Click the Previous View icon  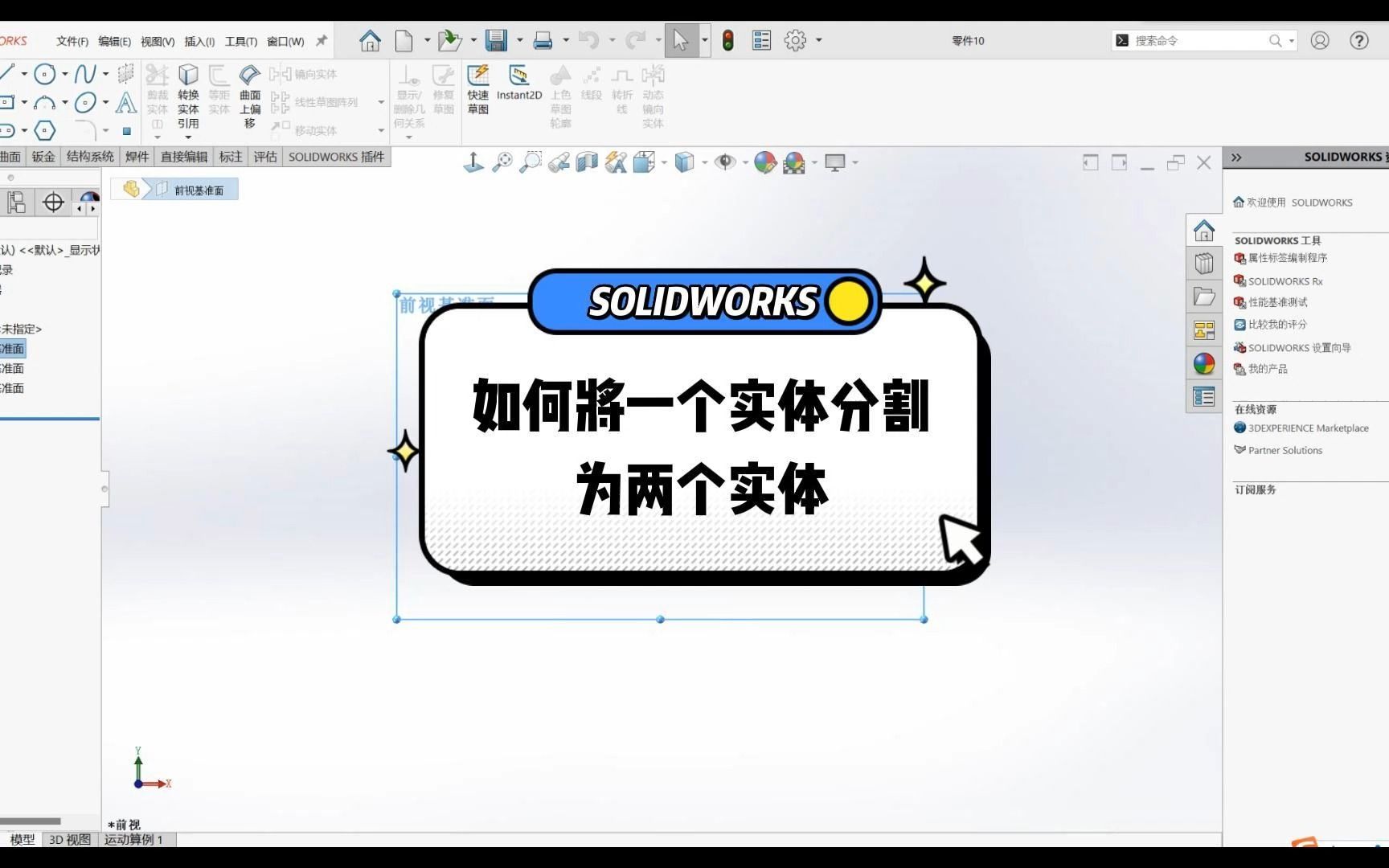pyautogui.click(x=559, y=162)
